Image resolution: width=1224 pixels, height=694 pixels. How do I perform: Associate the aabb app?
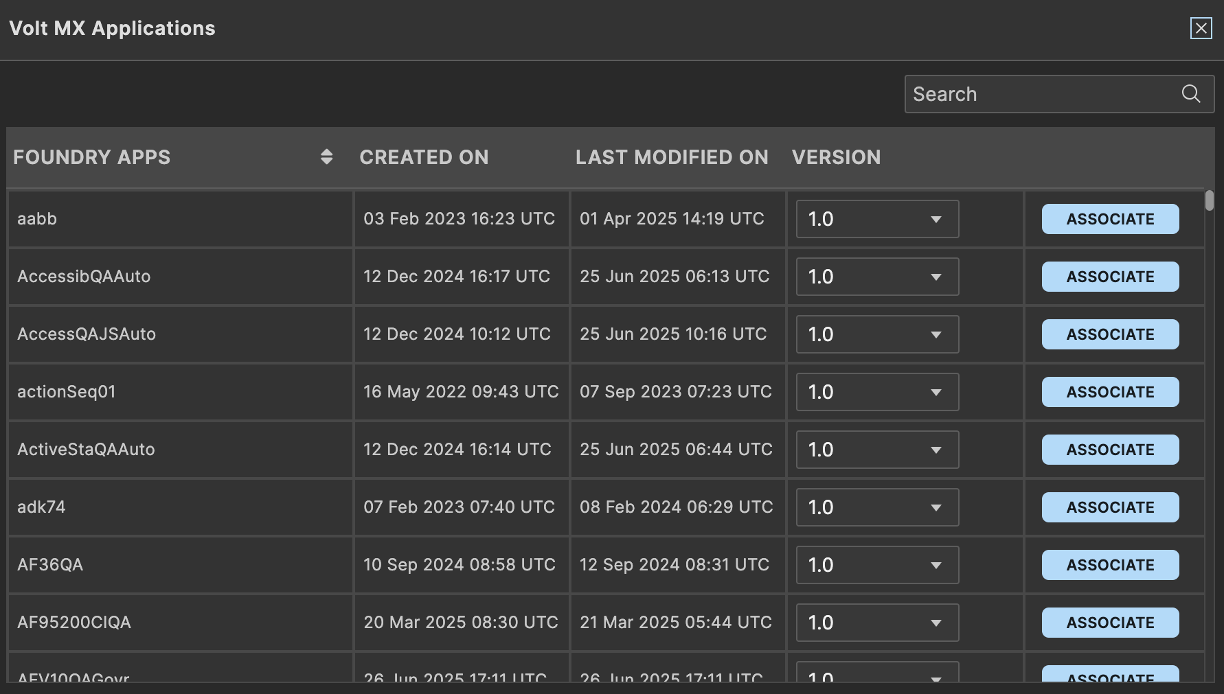(x=1110, y=219)
